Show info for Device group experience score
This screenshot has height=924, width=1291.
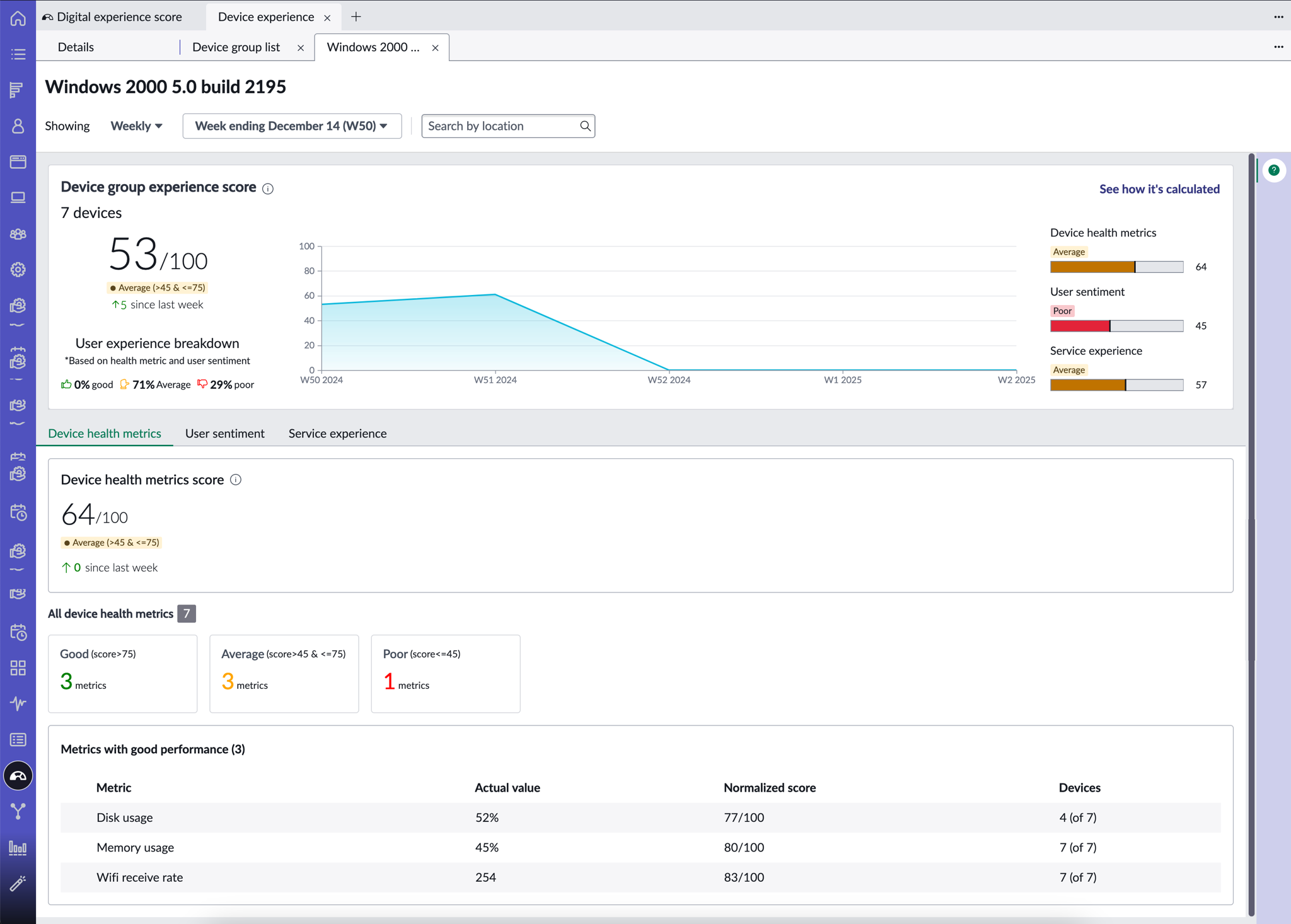click(268, 188)
